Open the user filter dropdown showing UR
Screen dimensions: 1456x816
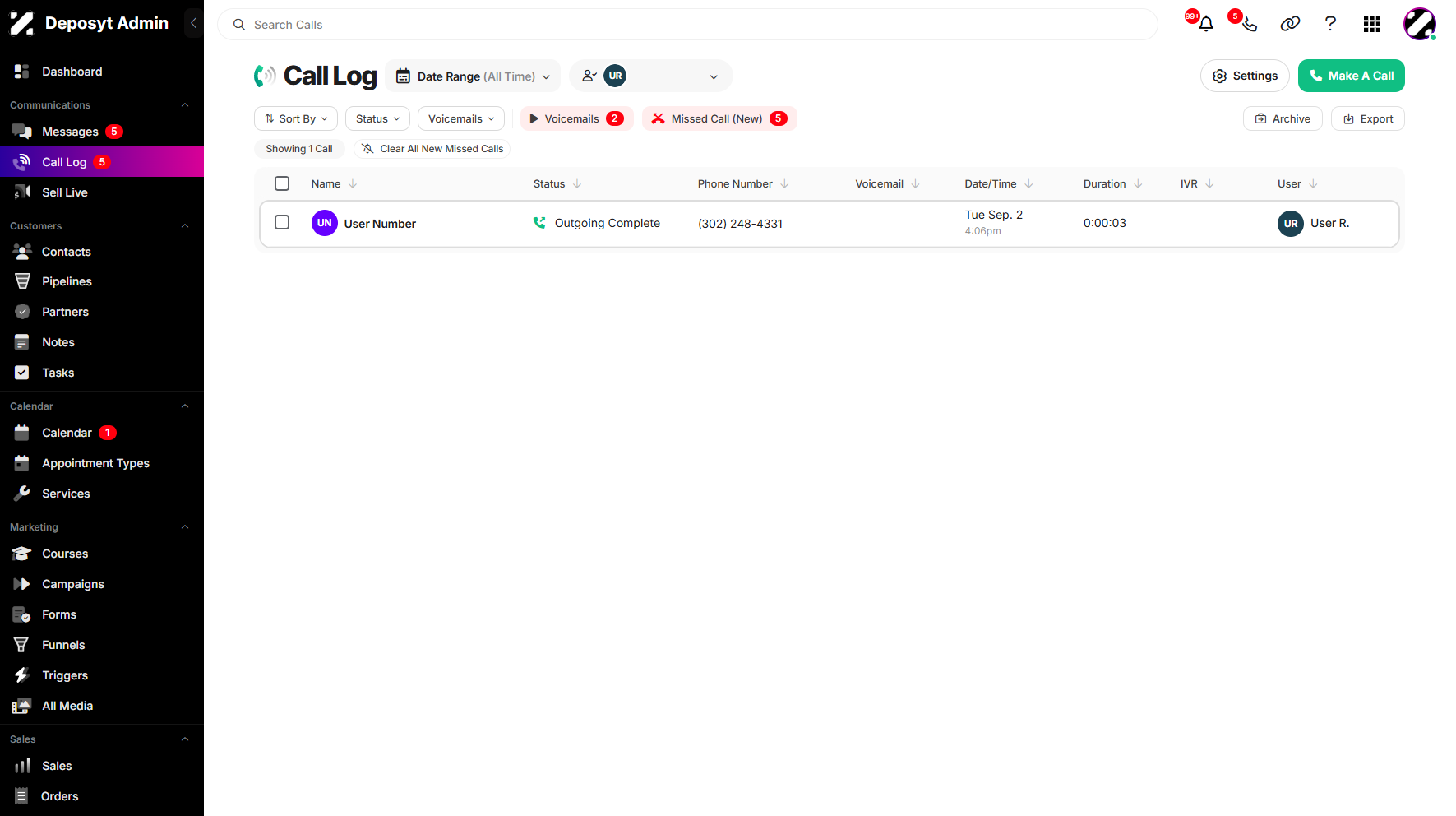[650, 76]
